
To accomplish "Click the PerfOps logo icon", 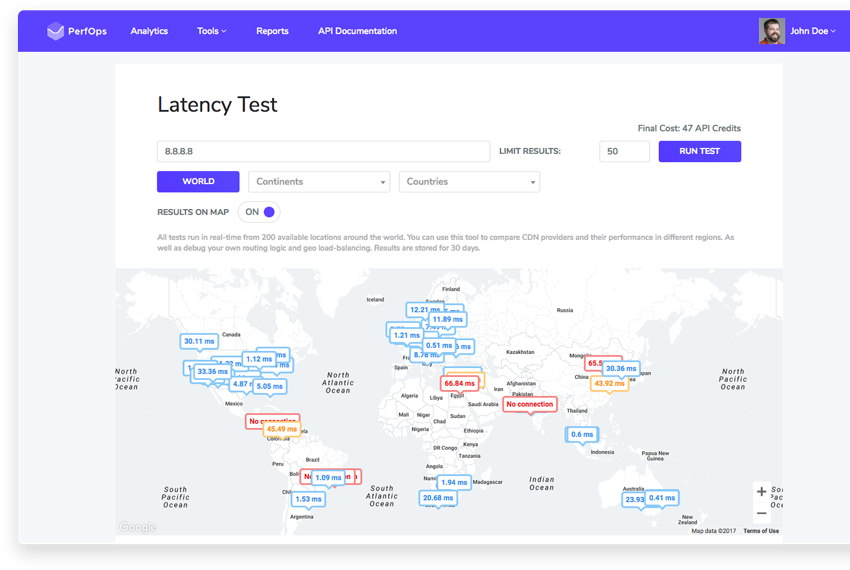I will [55, 31].
